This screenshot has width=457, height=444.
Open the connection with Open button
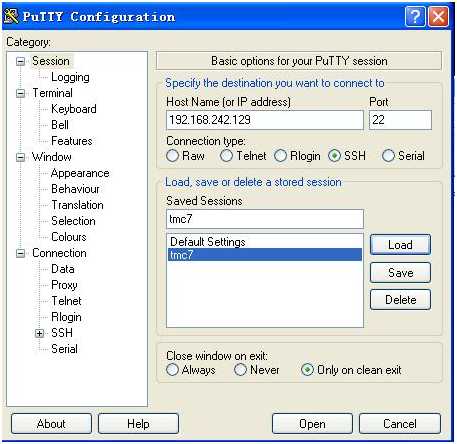(312, 424)
